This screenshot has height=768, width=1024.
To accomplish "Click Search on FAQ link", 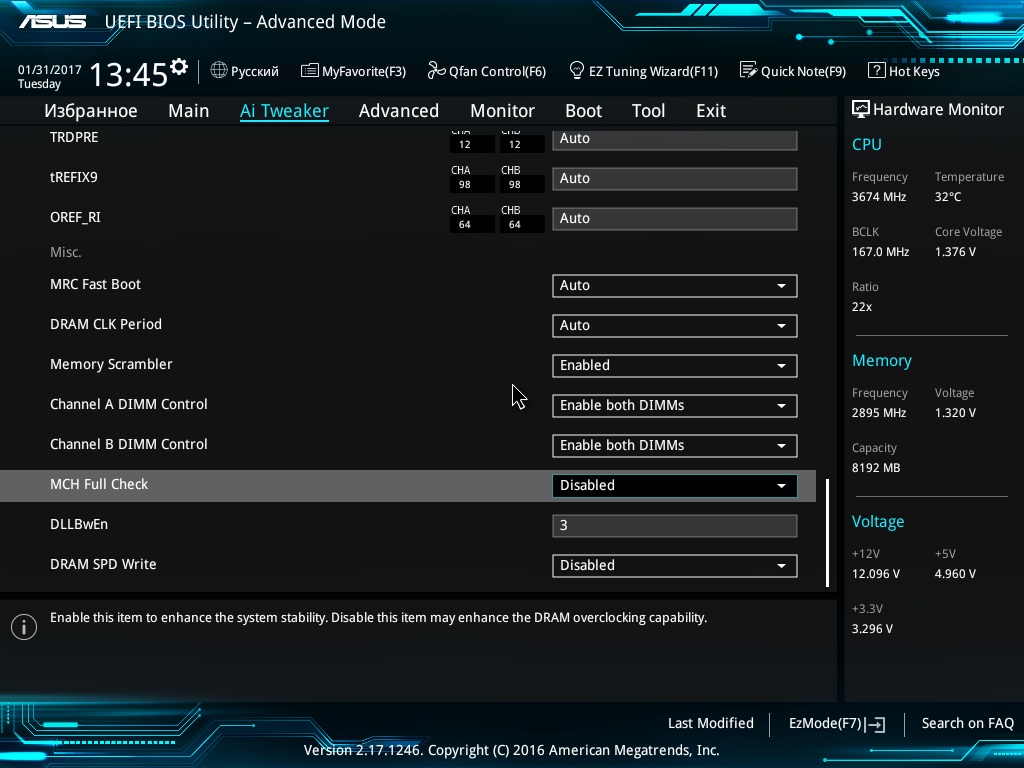I will click(x=967, y=723).
